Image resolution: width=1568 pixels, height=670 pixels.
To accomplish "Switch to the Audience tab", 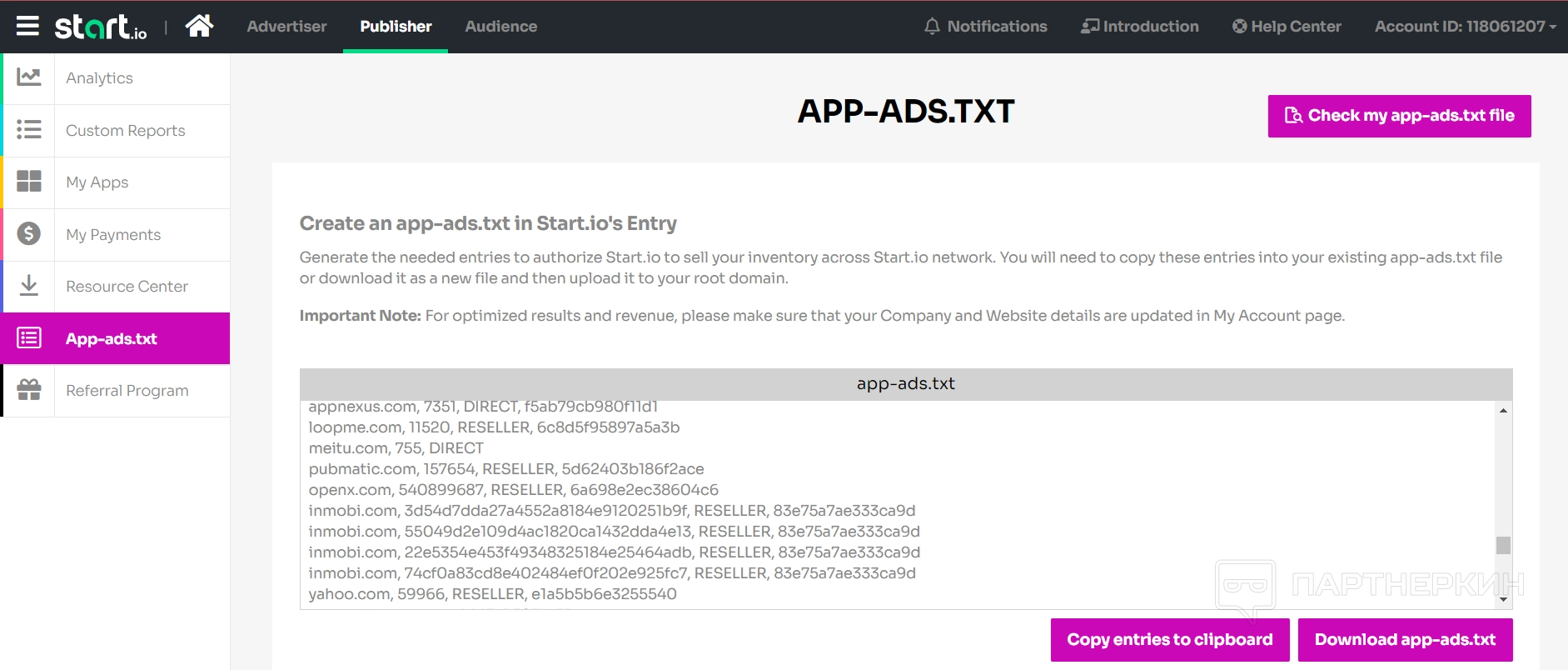I will (500, 27).
